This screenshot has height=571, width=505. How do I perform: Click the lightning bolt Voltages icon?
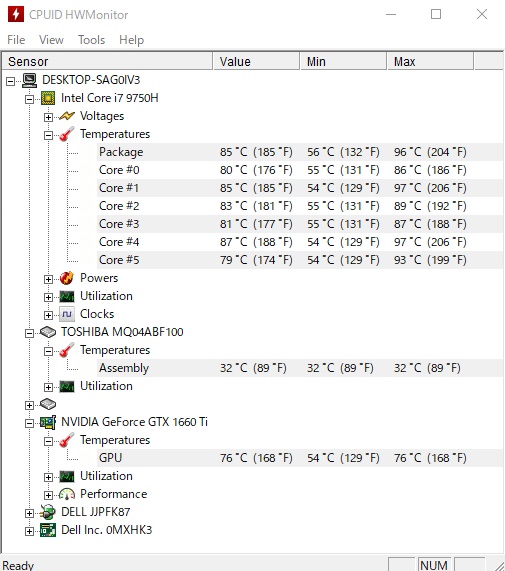point(67,116)
